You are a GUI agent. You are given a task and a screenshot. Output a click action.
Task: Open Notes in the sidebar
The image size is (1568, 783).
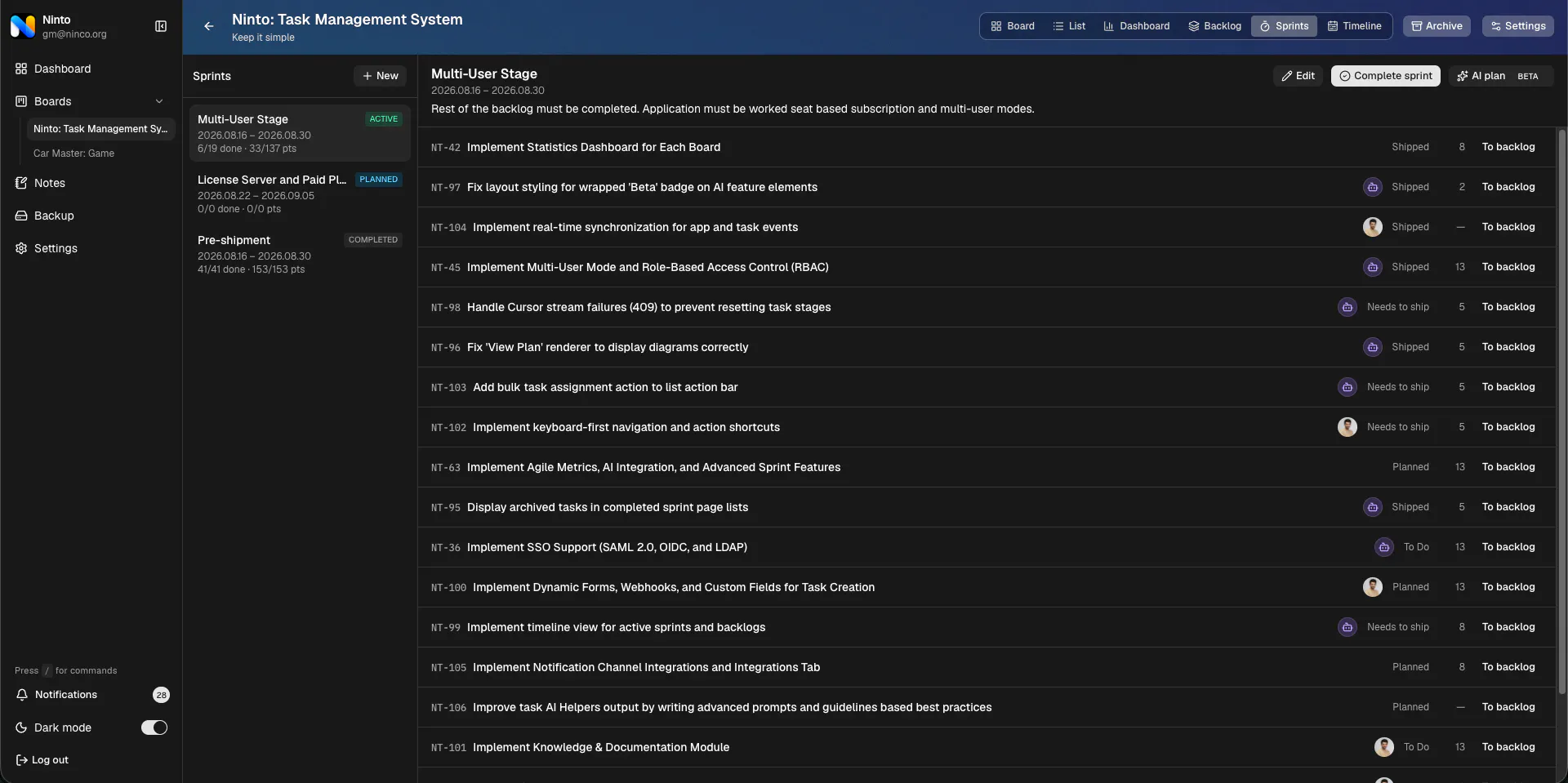tap(49, 183)
